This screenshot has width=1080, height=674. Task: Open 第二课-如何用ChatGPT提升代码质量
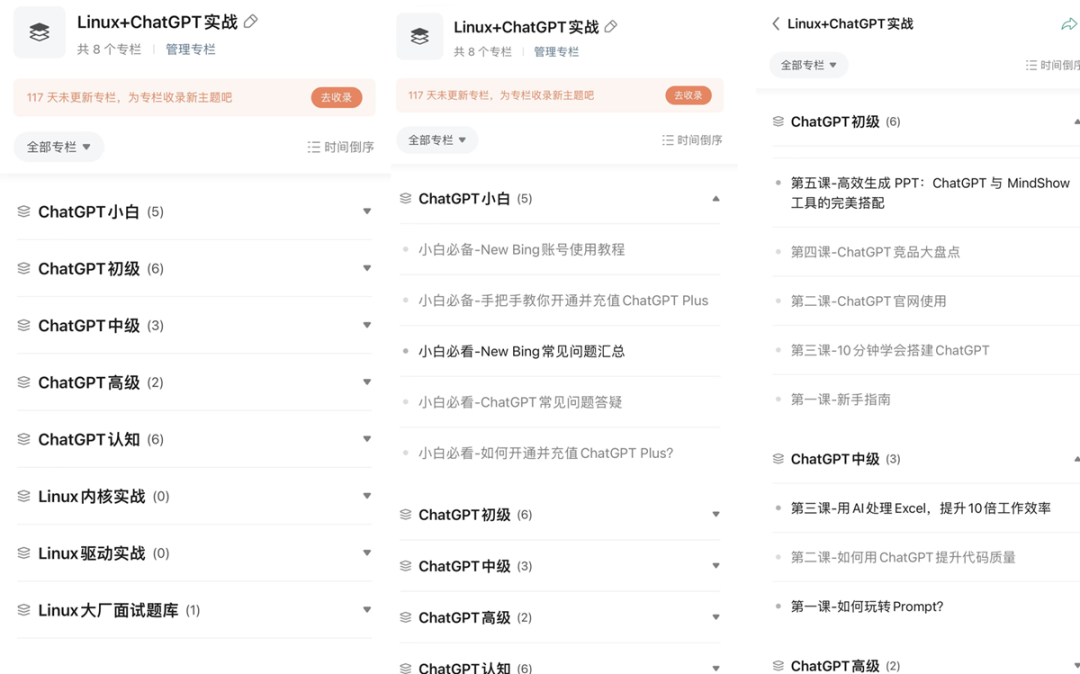click(x=903, y=557)
